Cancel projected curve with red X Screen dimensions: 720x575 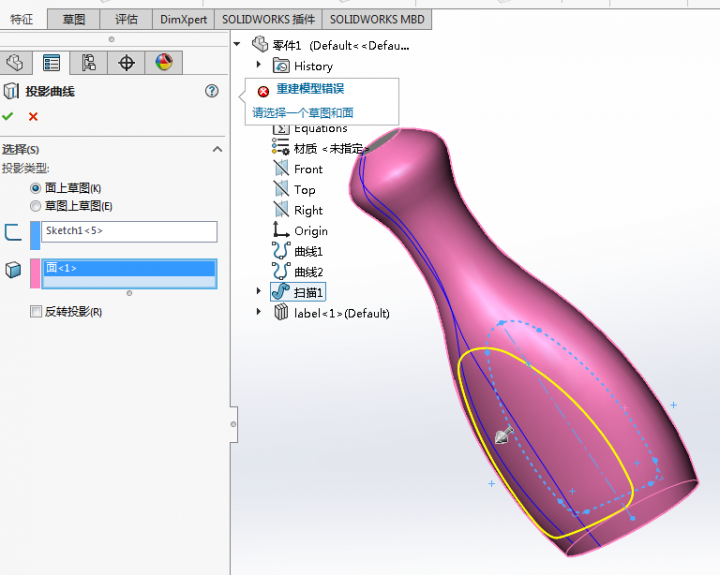33,117
